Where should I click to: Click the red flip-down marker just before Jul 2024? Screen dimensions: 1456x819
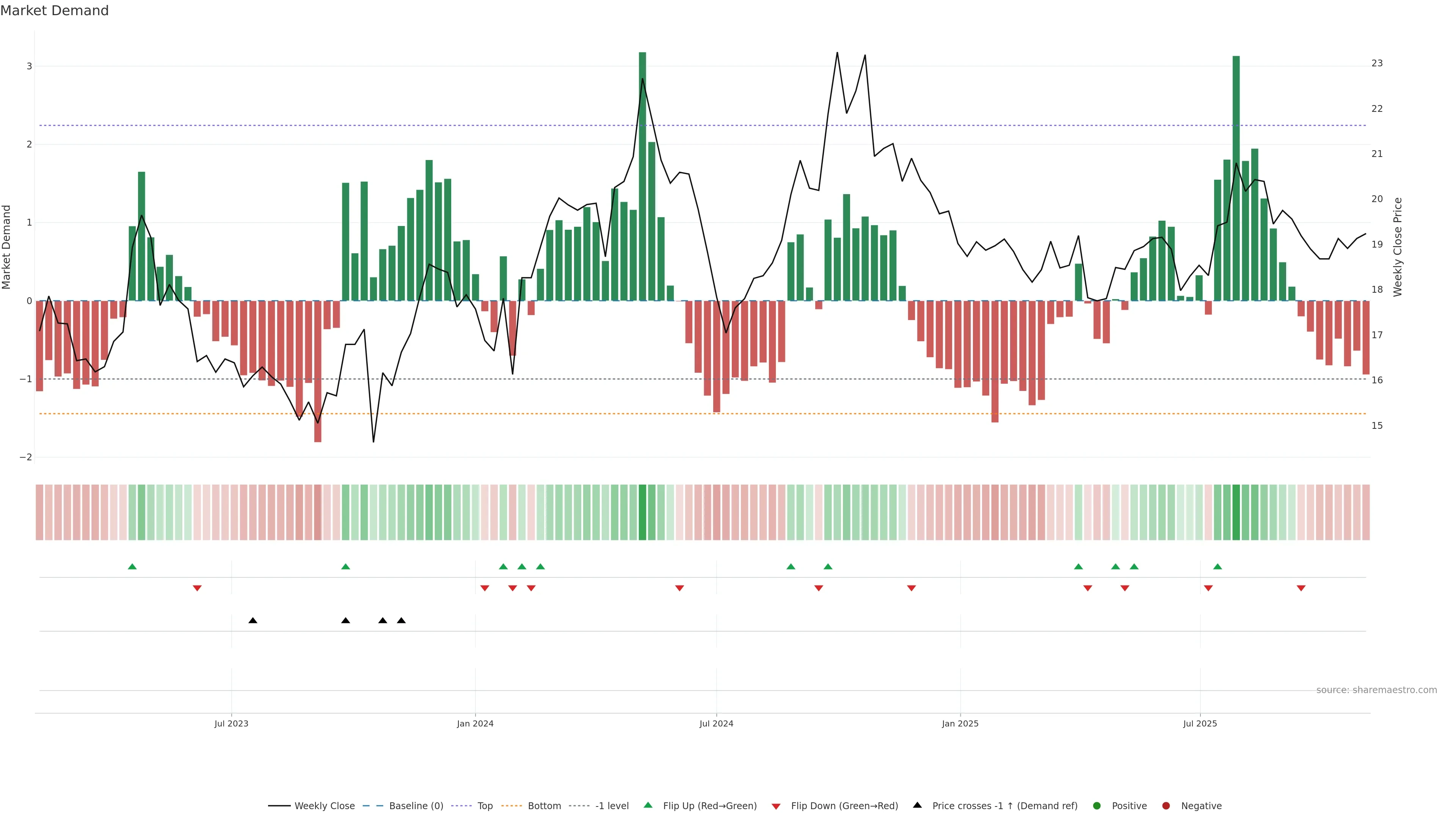point(679,588)
